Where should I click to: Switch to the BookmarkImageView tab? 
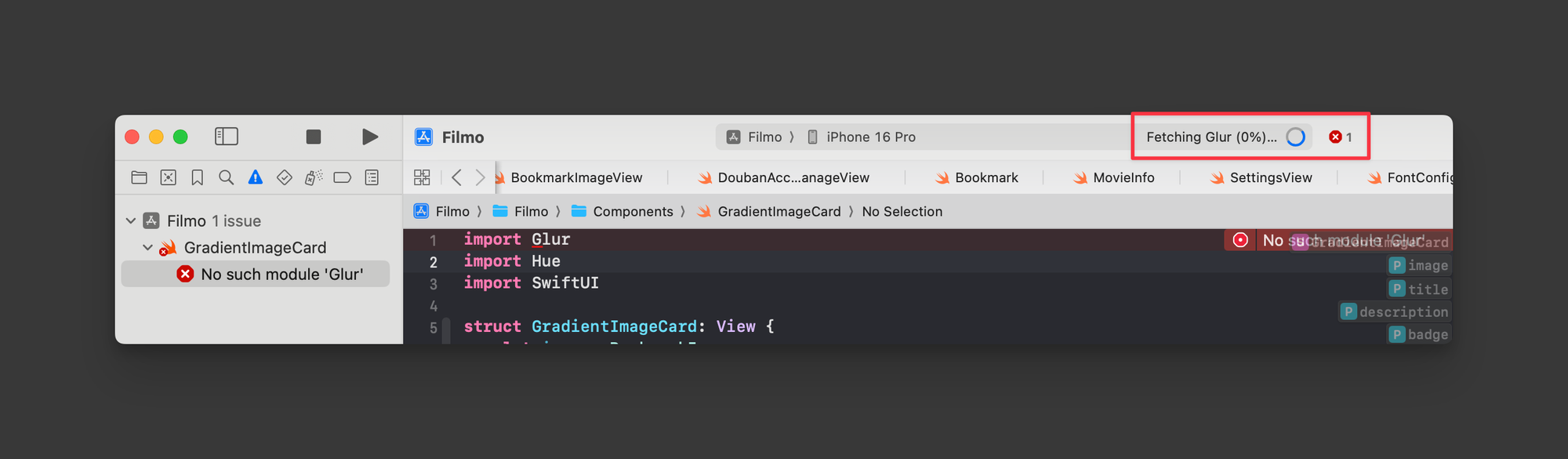pos(576,178)
